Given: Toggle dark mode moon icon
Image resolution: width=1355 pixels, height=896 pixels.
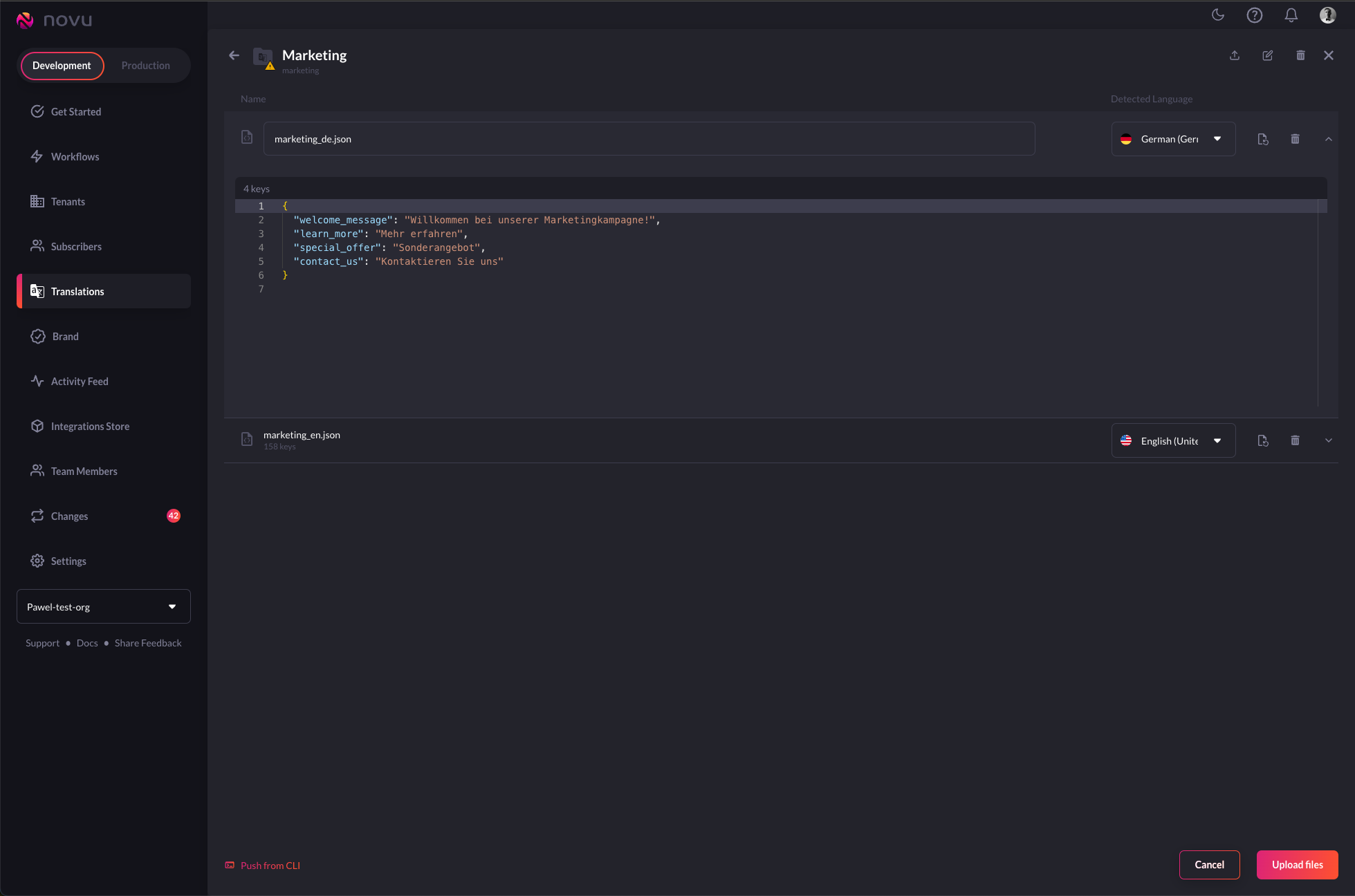Looking at the screenshot, I should pos(1218,15).
